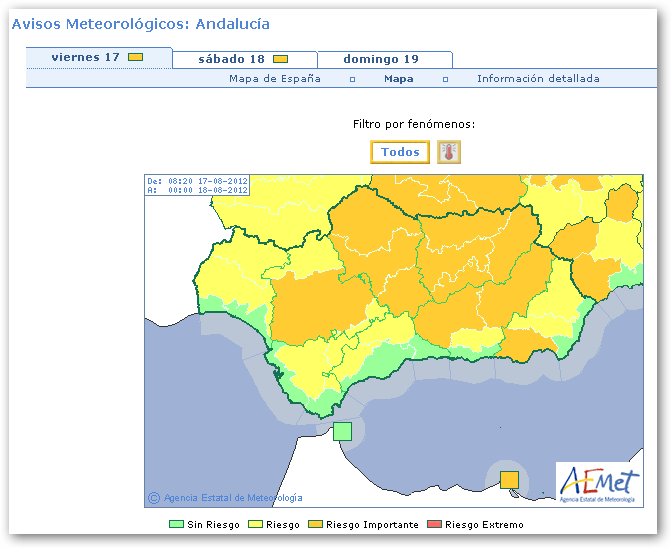This screenshot has width=671, height=548.
Task: Go to Información detallada
Action: click(x=538, y=79)
